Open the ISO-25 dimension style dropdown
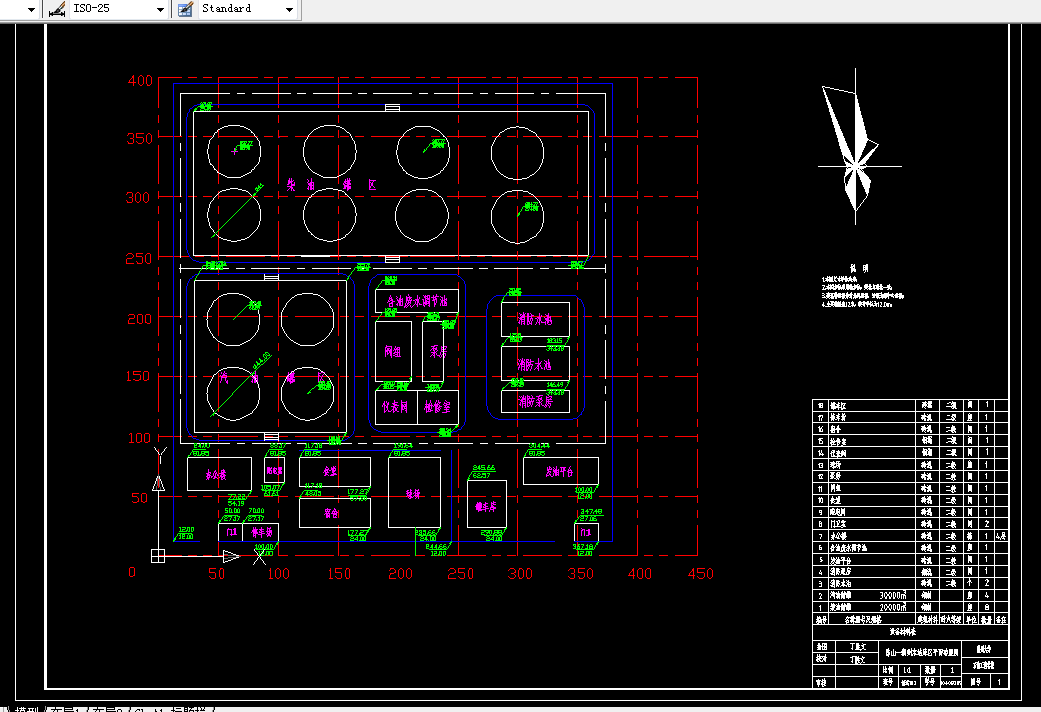Screen dimensions: 1041x712 160,9
